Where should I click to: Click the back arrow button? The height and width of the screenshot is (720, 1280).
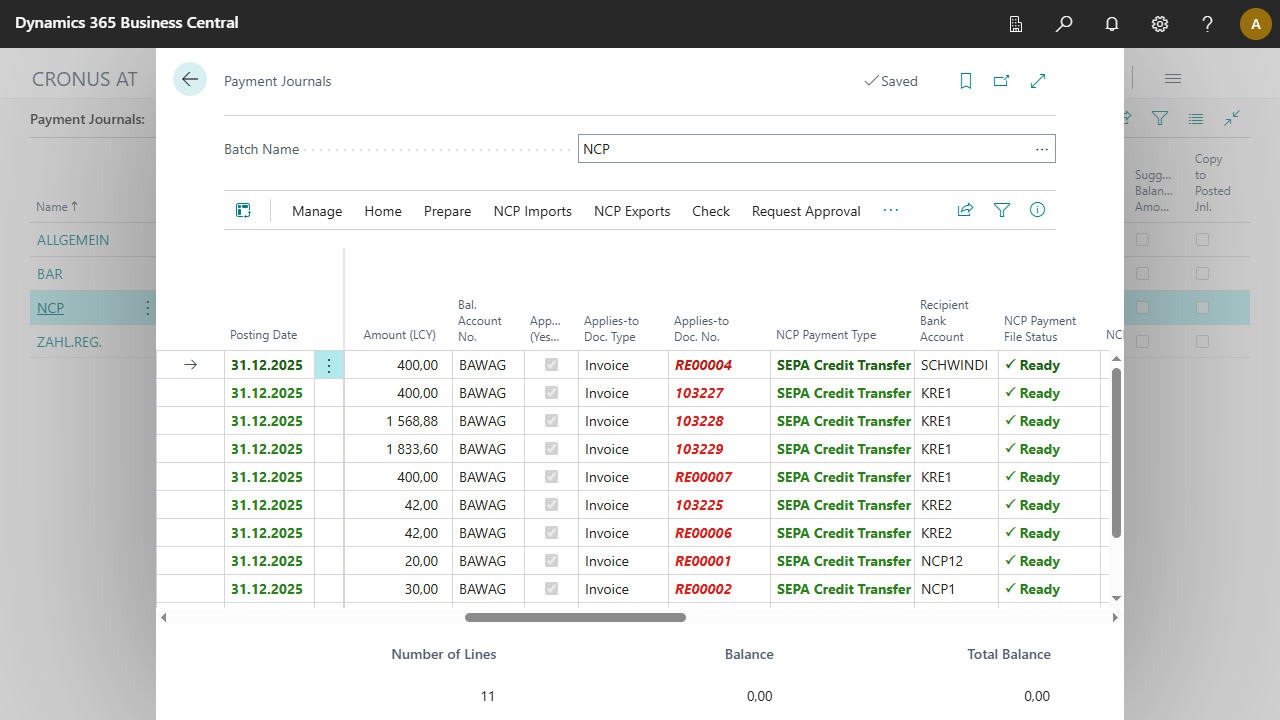point(190,79)
